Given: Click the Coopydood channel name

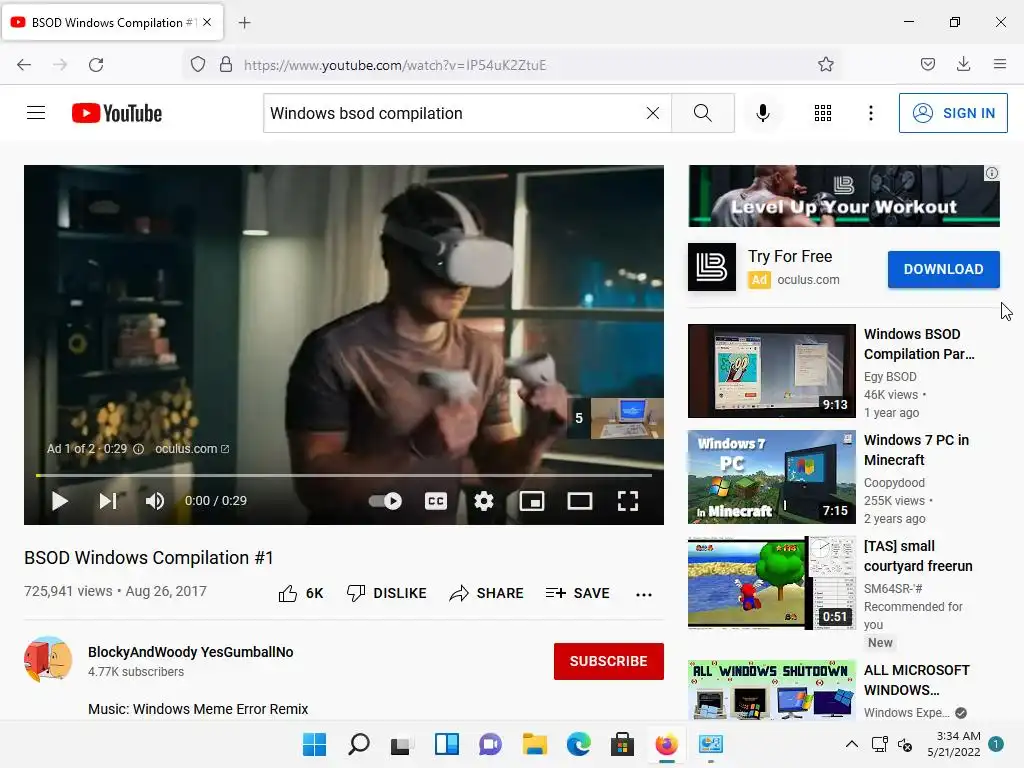Looking at the screenshot, I should pos(894,483).
